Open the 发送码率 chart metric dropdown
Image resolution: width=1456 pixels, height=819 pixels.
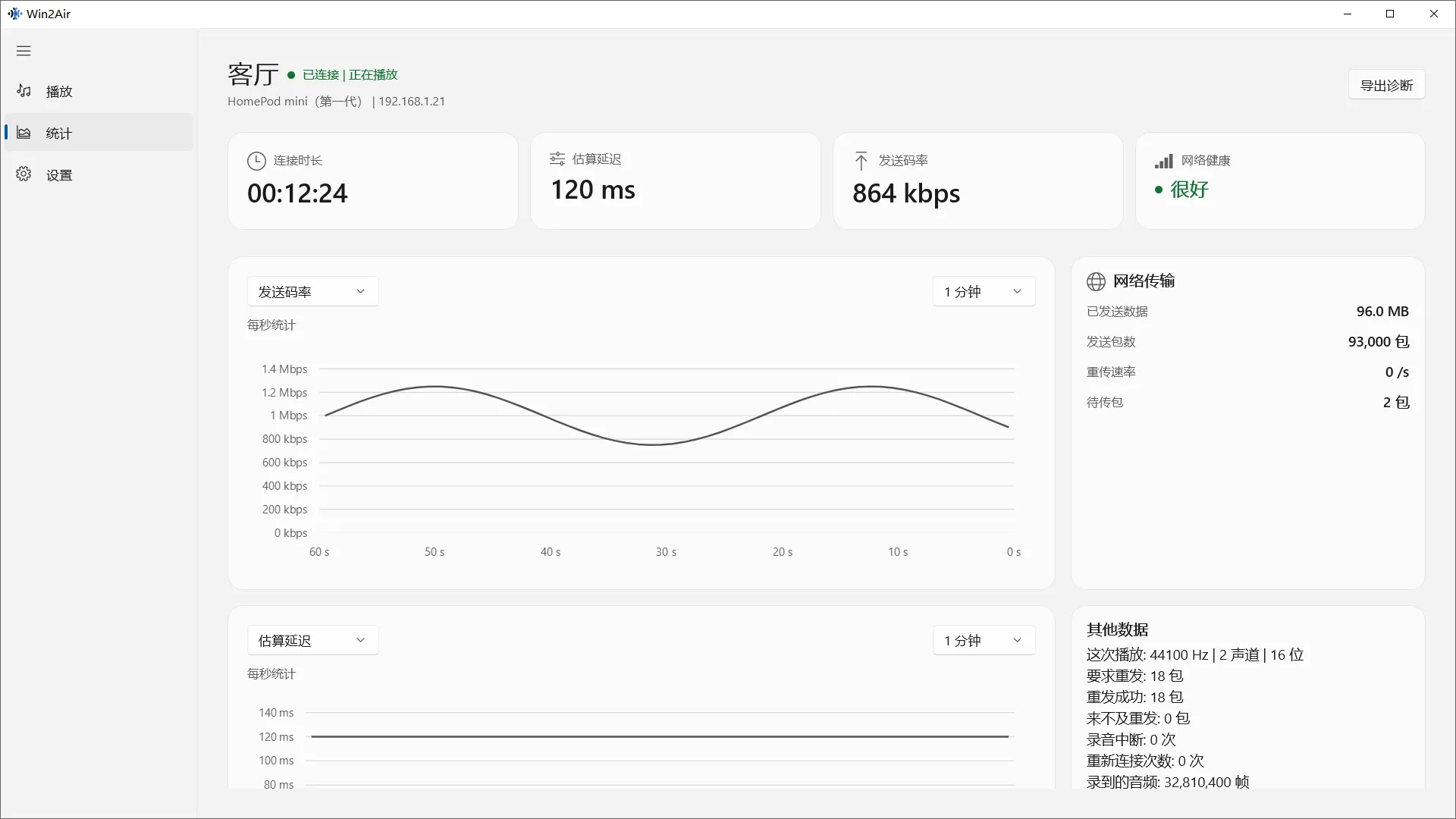point(312,291)
